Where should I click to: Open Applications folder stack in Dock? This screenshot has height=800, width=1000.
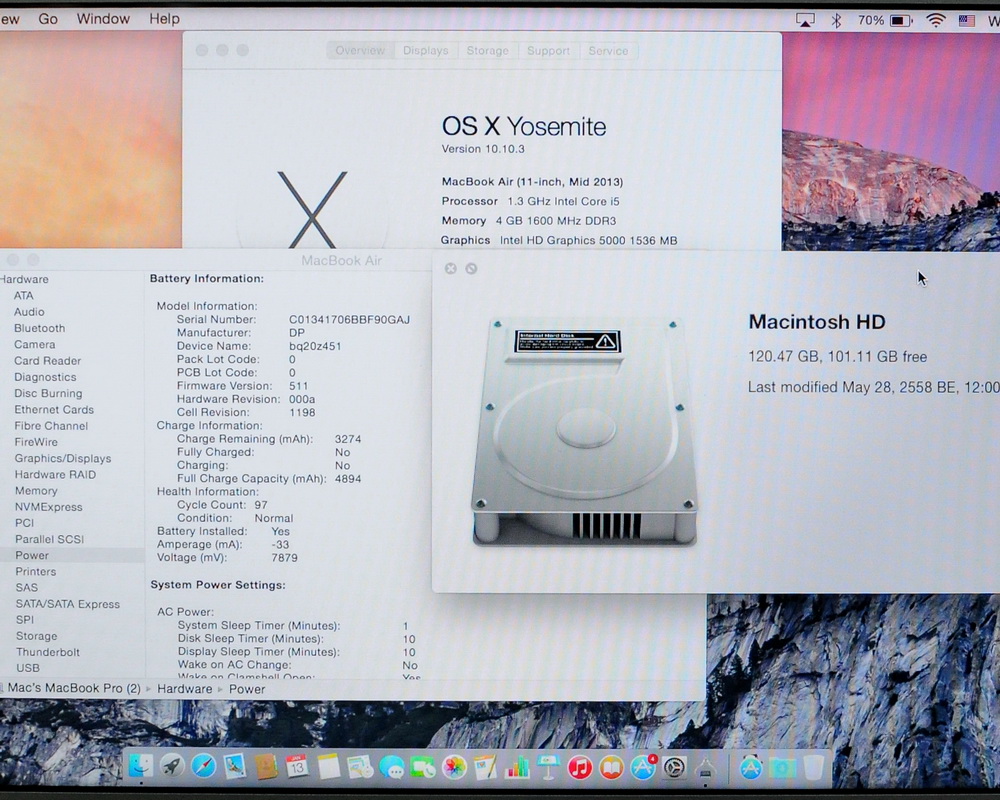[751, 767]
